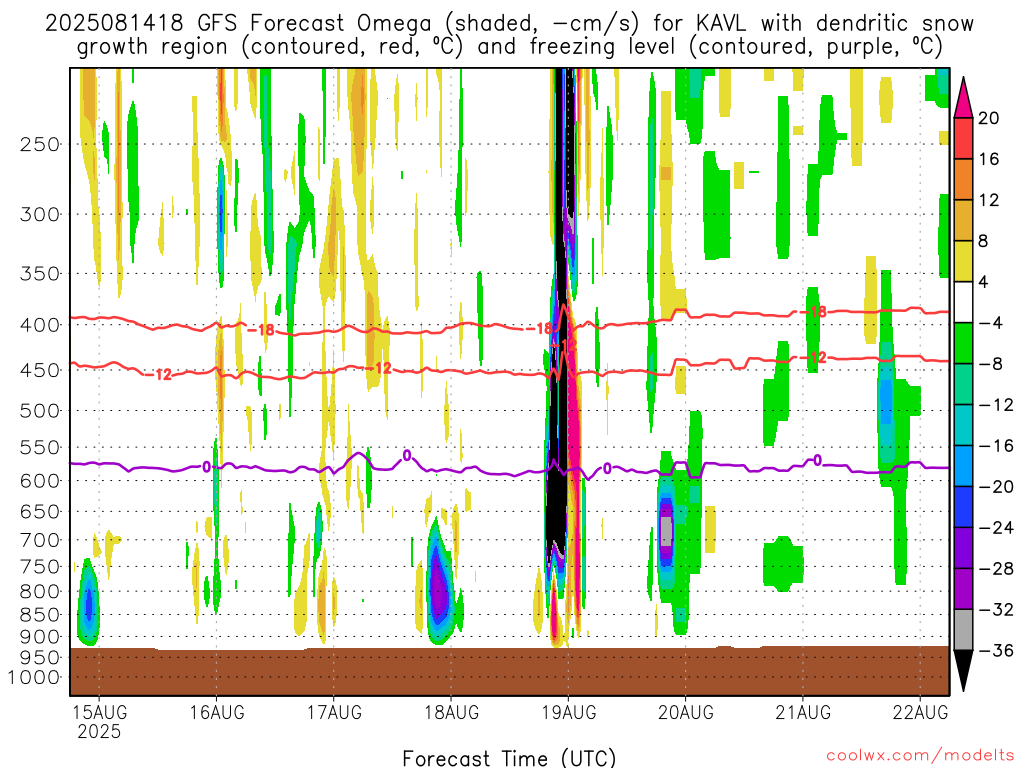1024x768 pixels.
Task: Click the colorbar value label -20
Action: pos(996,487)
